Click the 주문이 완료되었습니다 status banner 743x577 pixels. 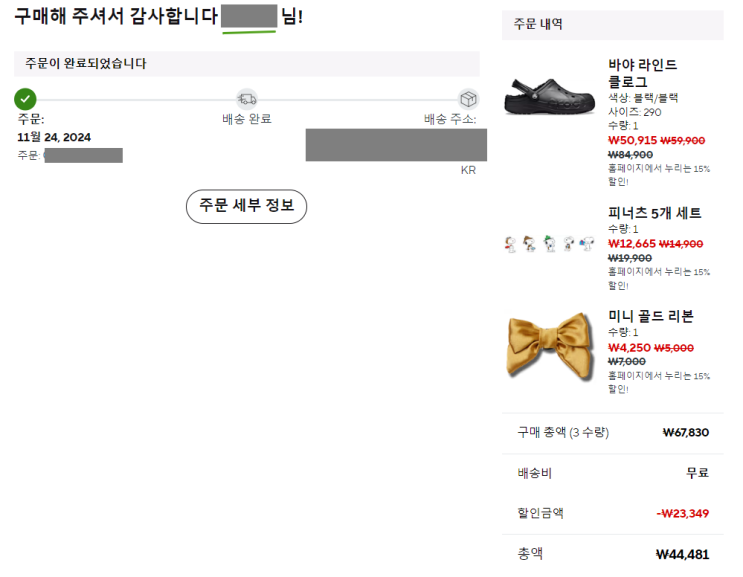click(x=86, y=63)
